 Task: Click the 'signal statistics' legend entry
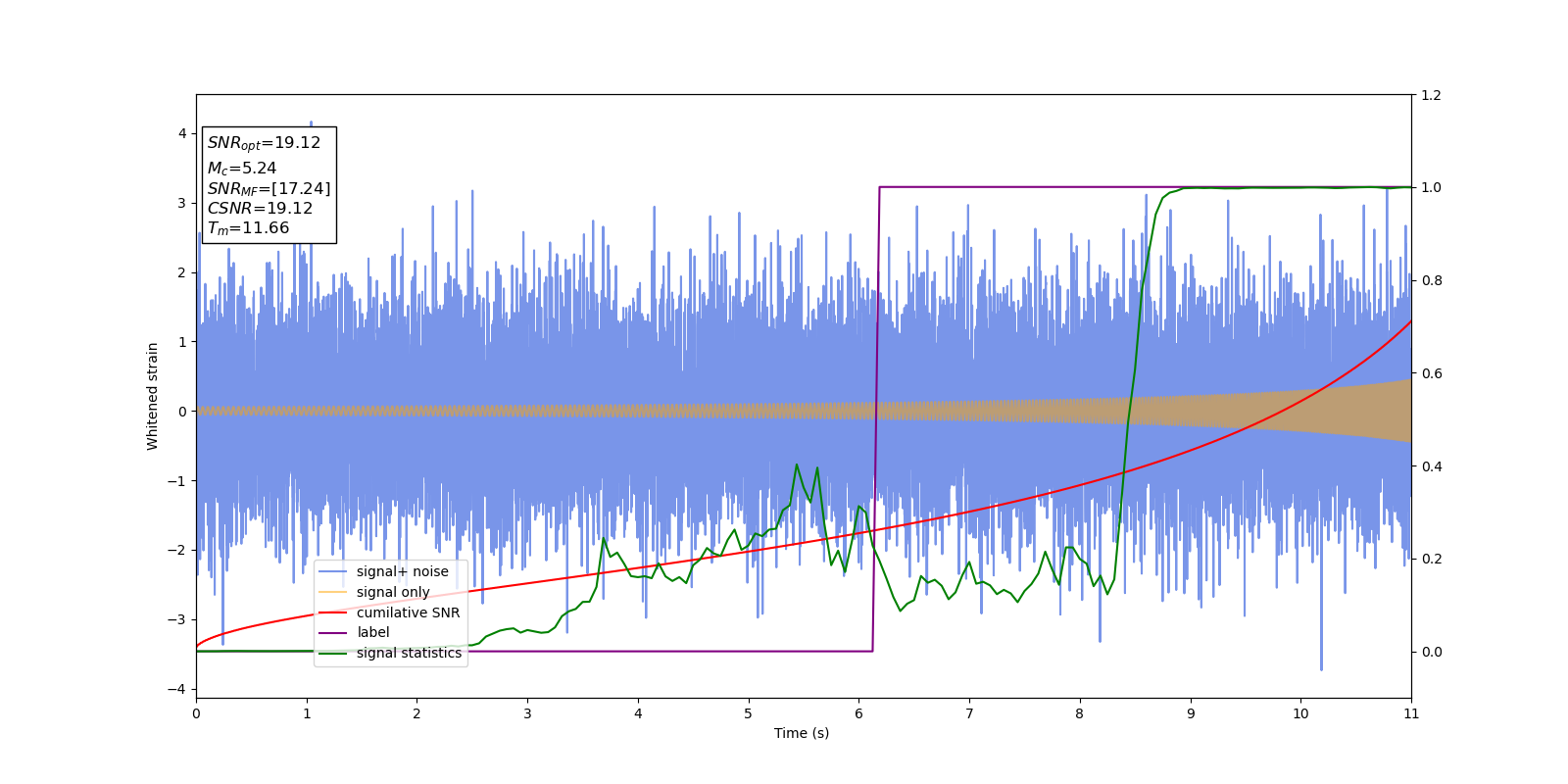click(409, 653)
